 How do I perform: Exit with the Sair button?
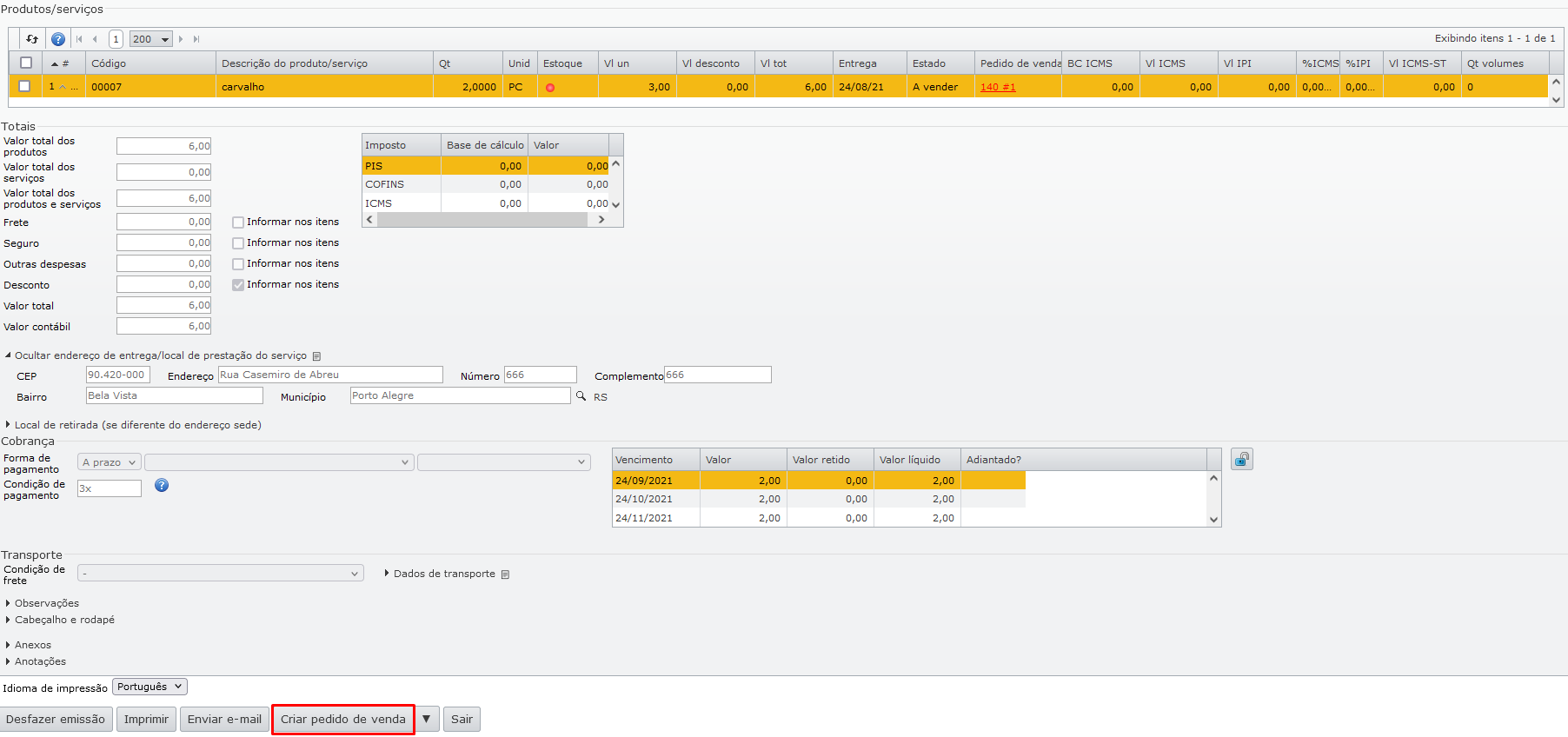pyautogui.click(x=462, y=719)
